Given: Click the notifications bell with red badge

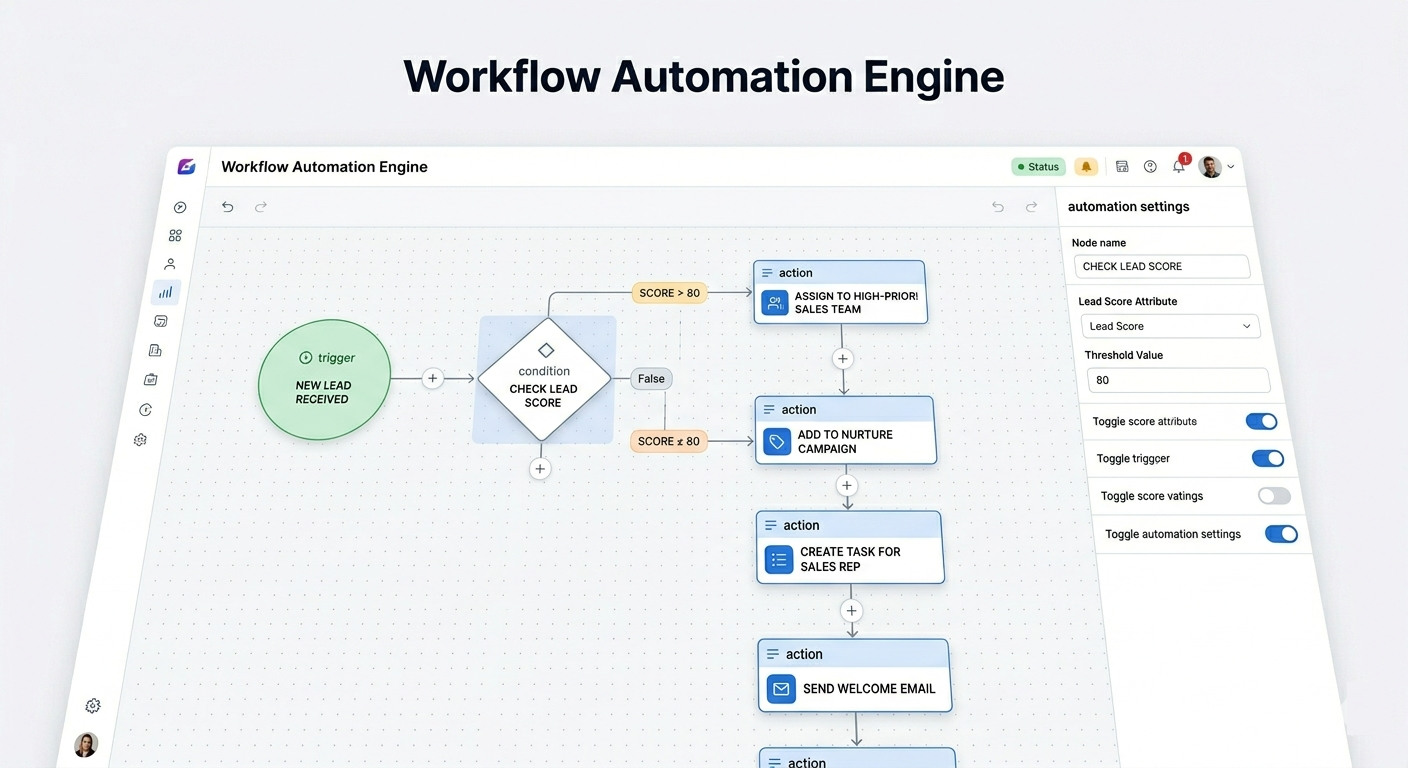Looking at the screenshot, I should tap(1179, 166).
